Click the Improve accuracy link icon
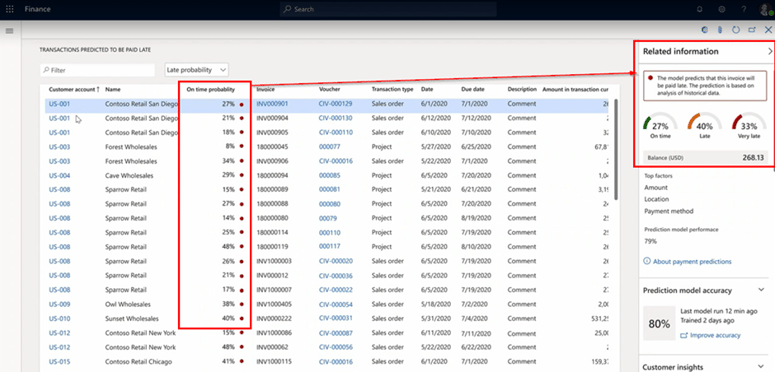 (x=684, y=335)
